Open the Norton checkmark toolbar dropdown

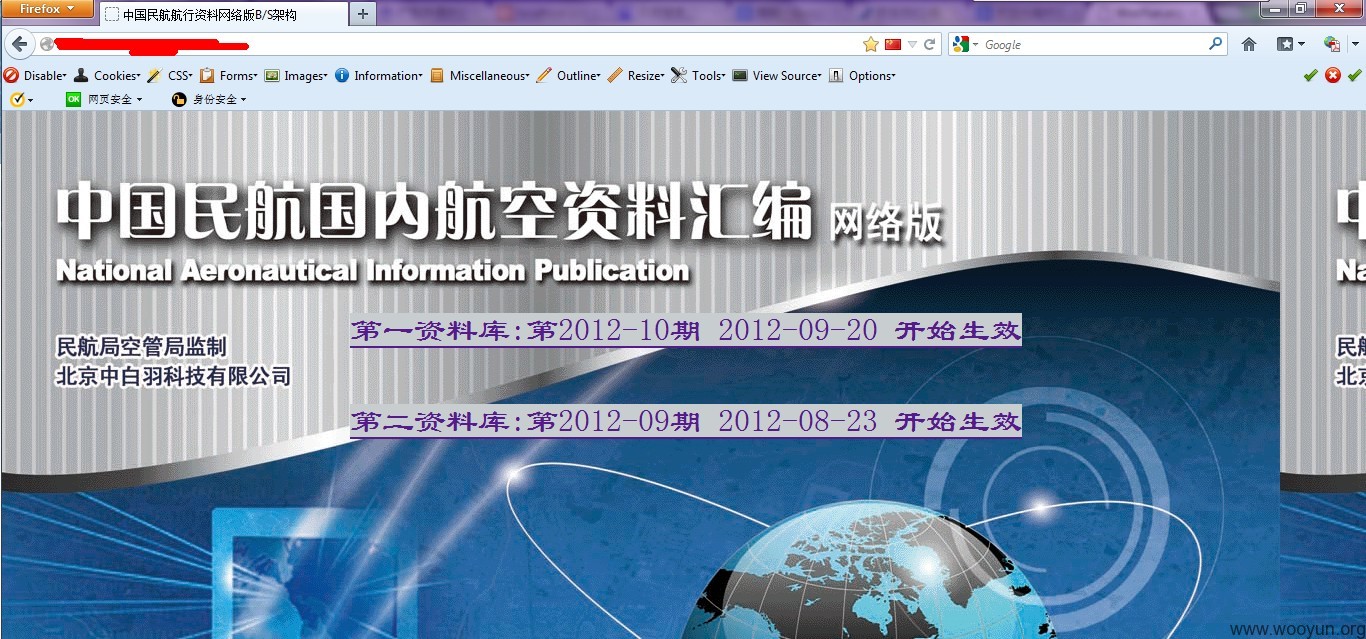pyautogui.click(x=21, y=99)
